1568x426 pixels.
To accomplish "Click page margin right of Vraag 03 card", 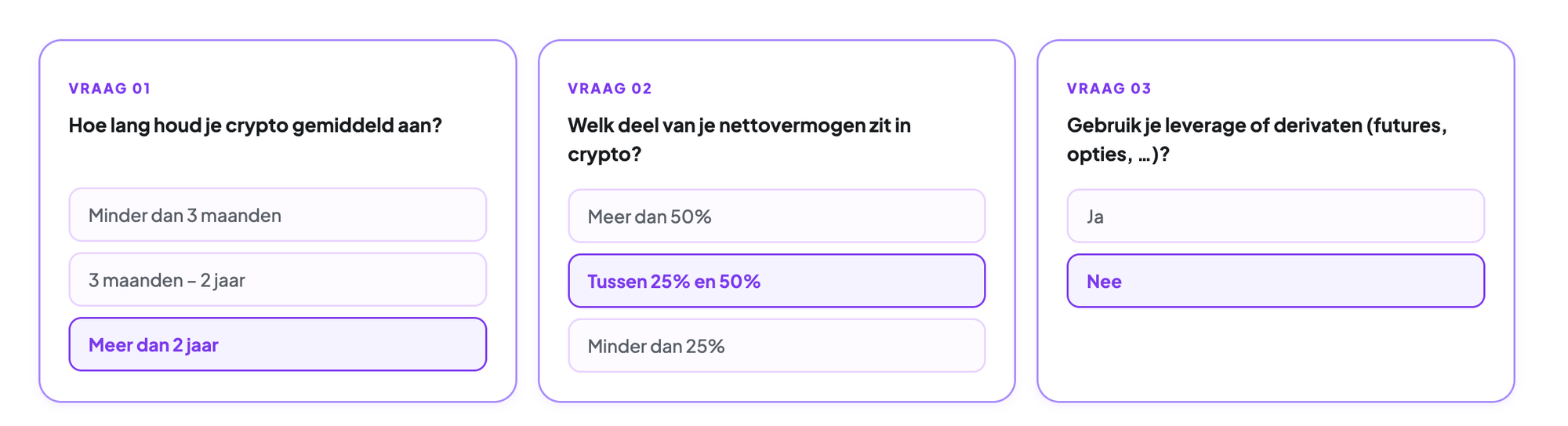I will [1541, 221].
